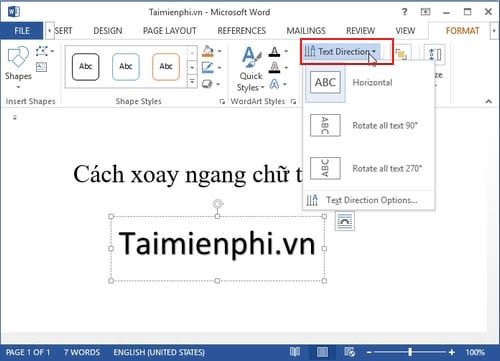Image resolution: width=500 pixels, height=361 pixels.
Task: Click the Text Effects glowing A icon
Action: 274,84
